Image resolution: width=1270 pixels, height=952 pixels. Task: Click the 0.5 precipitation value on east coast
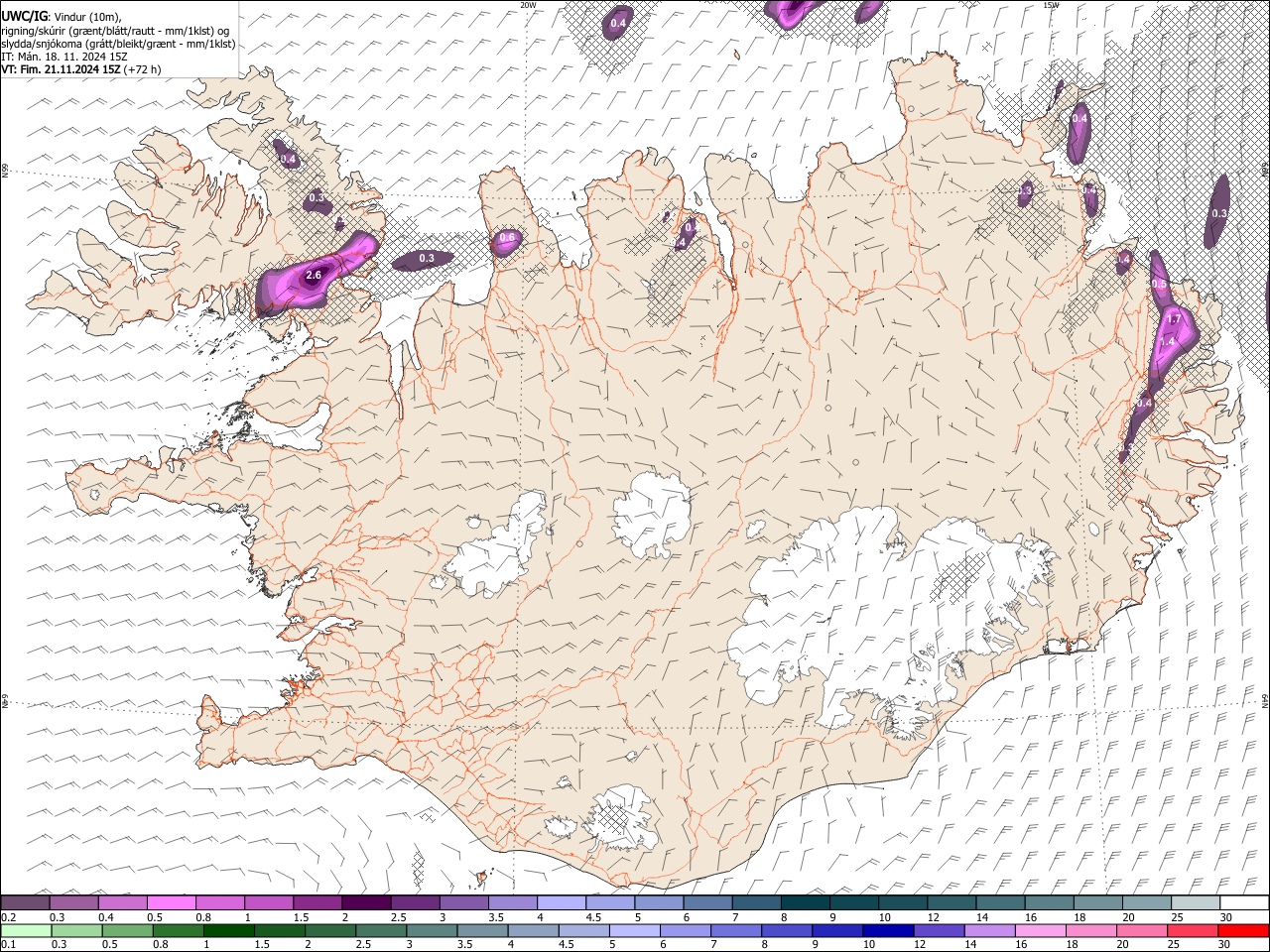pos(1159,284)
